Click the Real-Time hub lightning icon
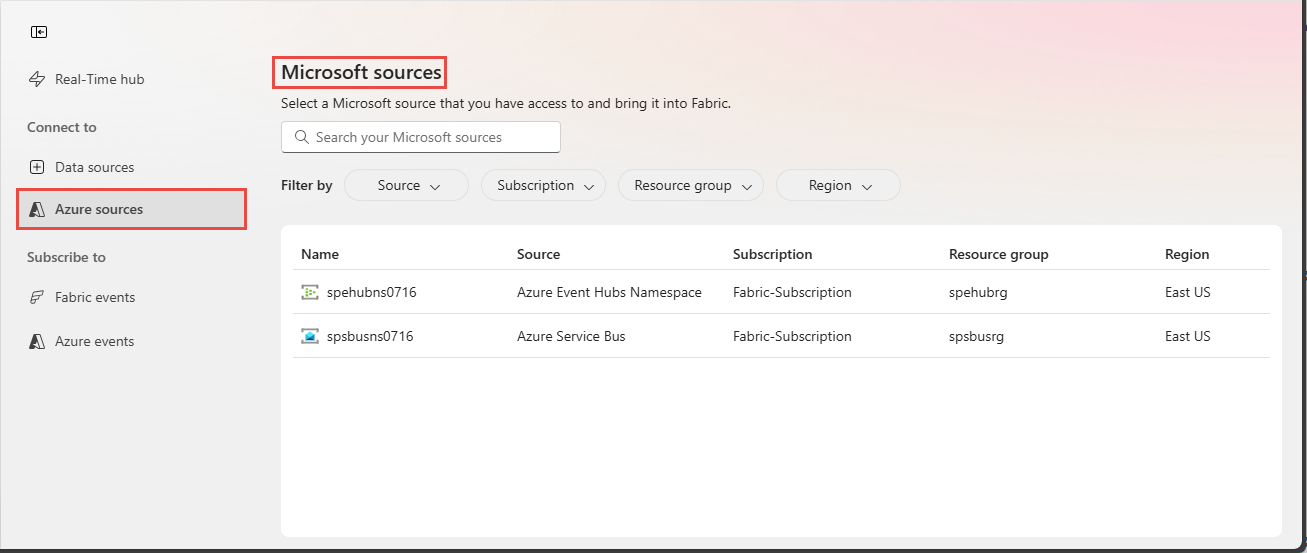The width and height of the screenshot is (1307, 553). point(37,79)
